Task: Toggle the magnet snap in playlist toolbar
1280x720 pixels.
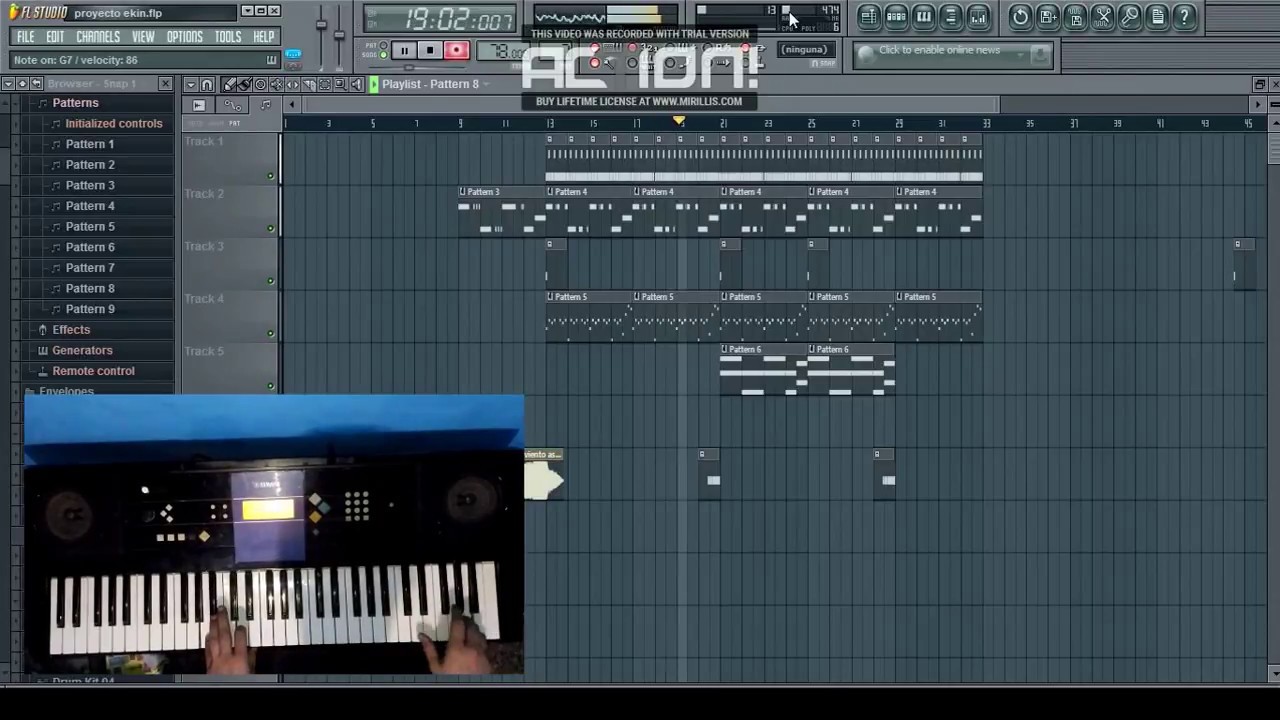Action: pos(207,84)
